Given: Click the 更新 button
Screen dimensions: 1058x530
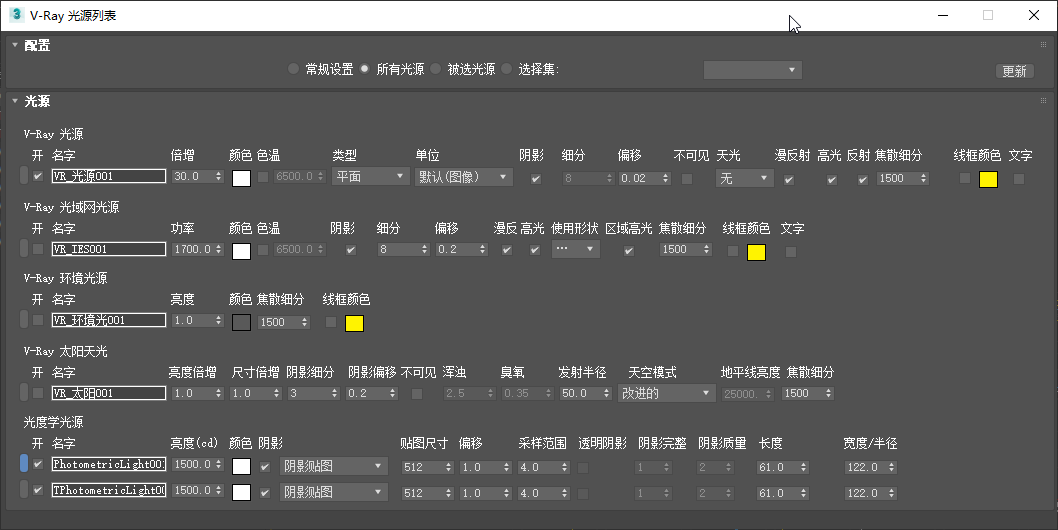Looking at the screenshot, I should (1014, 71).
